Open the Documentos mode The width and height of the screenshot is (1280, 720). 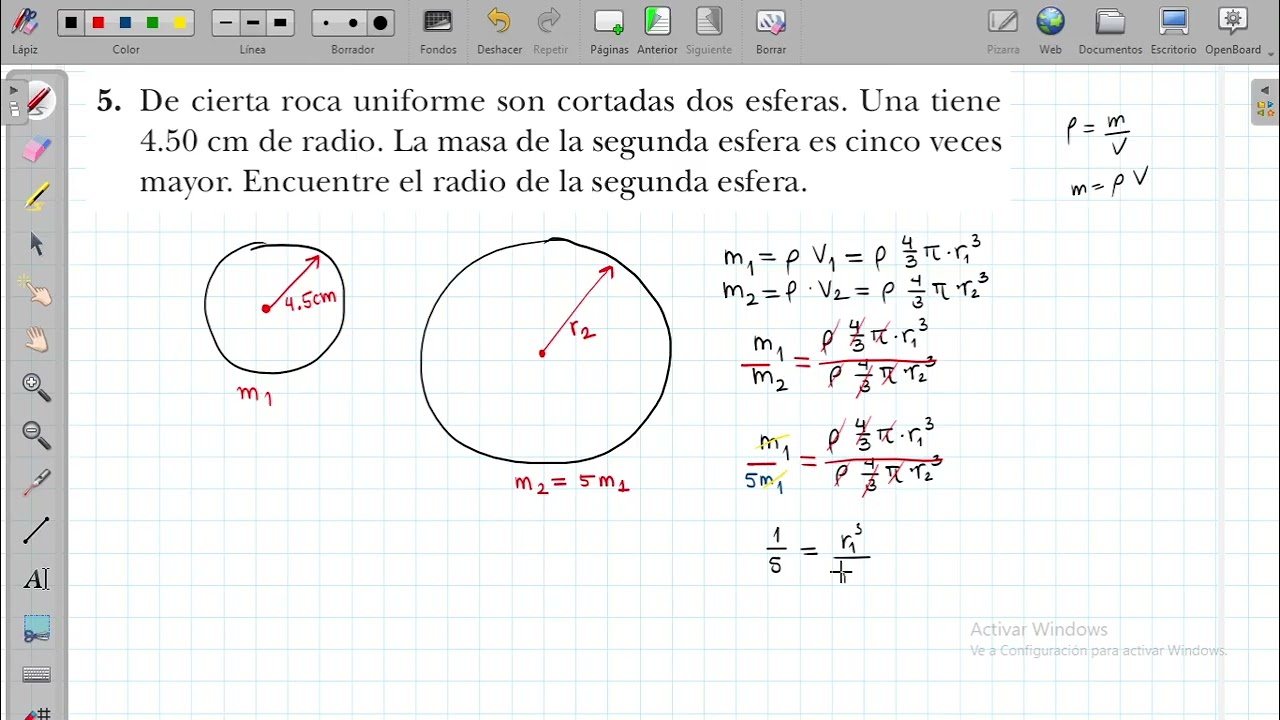(x=1110, y=30)
